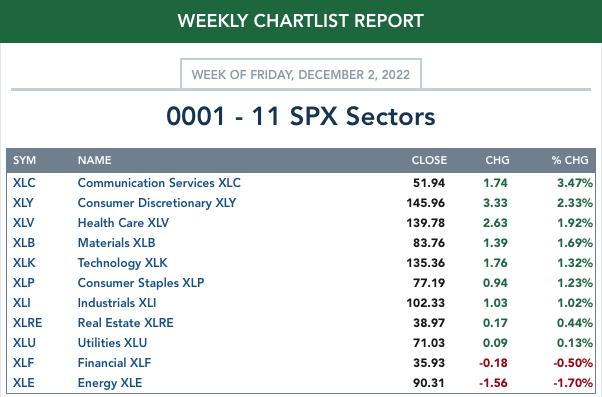Sort by CHG column header
The width and height of the screenshot is (602, 397).
click(497, 160)
